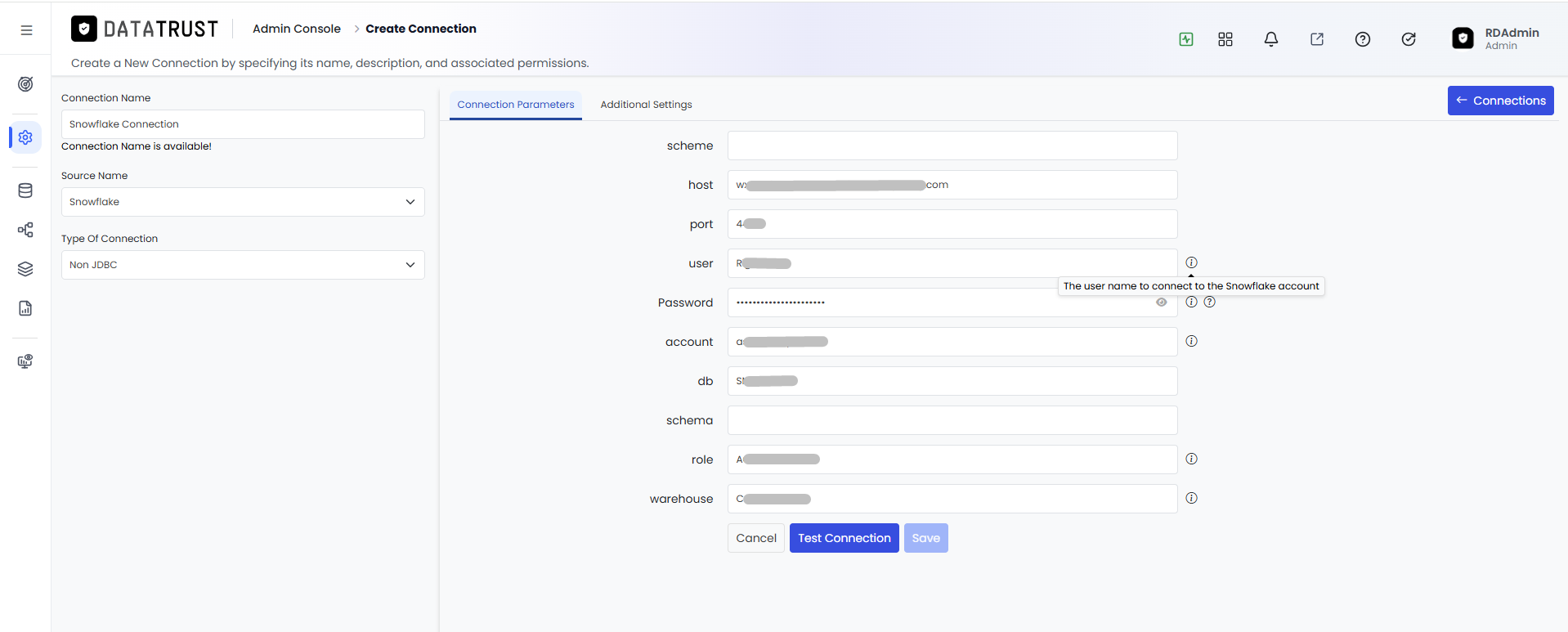The width and height of the screenshot is (1568, 632).
Task: Open the report document sidebar icon
Action: tap(25, 308)
